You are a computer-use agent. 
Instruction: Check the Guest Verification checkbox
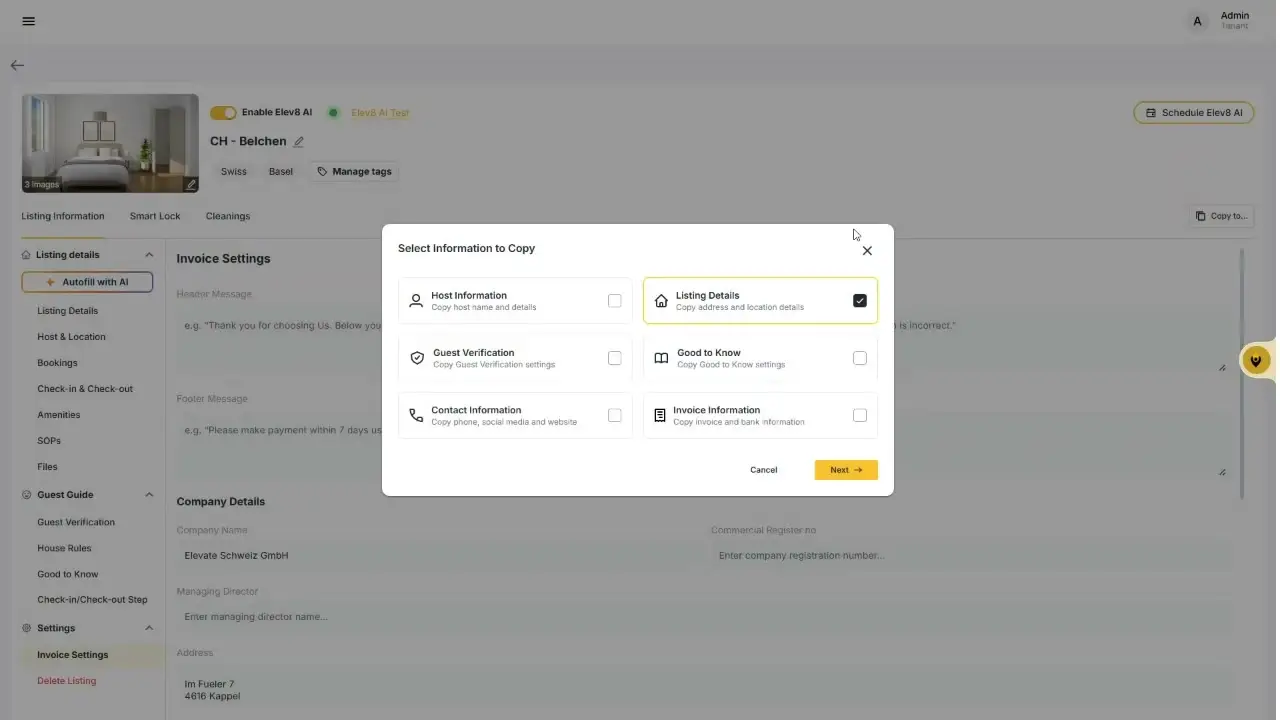[615, 358]
